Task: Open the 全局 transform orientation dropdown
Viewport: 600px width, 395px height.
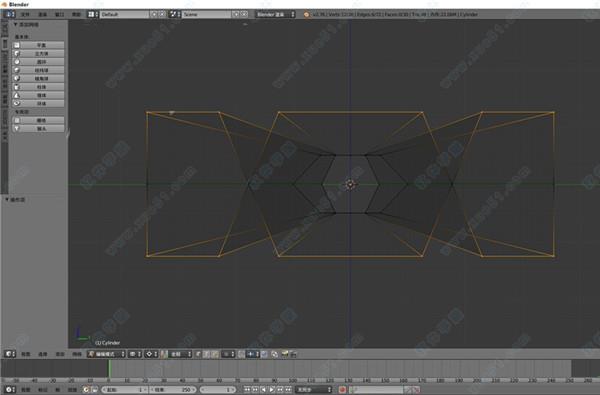Action: pos(180,354)
